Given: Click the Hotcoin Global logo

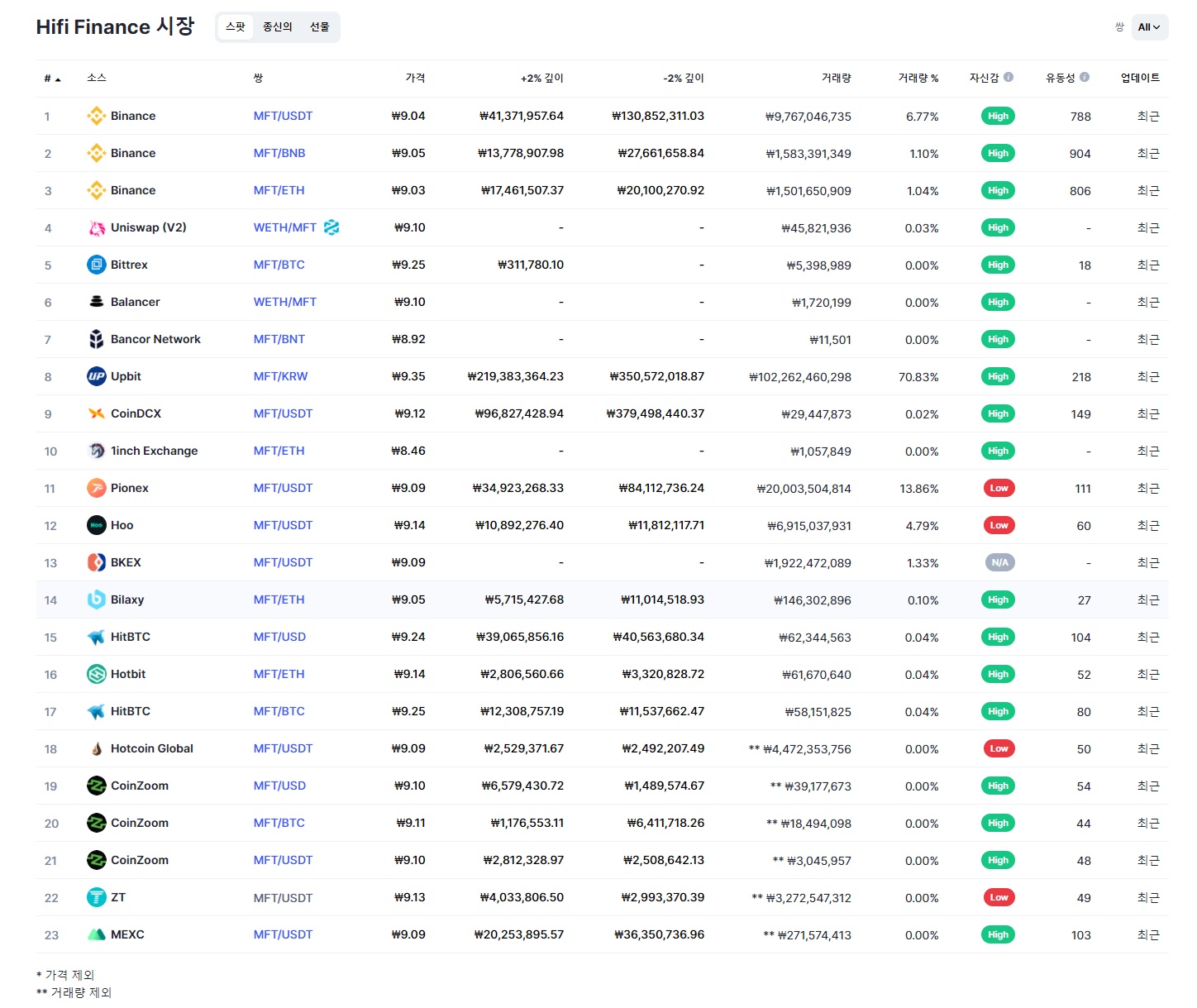Looking at the screenshot, I should [x=97, y=748].
